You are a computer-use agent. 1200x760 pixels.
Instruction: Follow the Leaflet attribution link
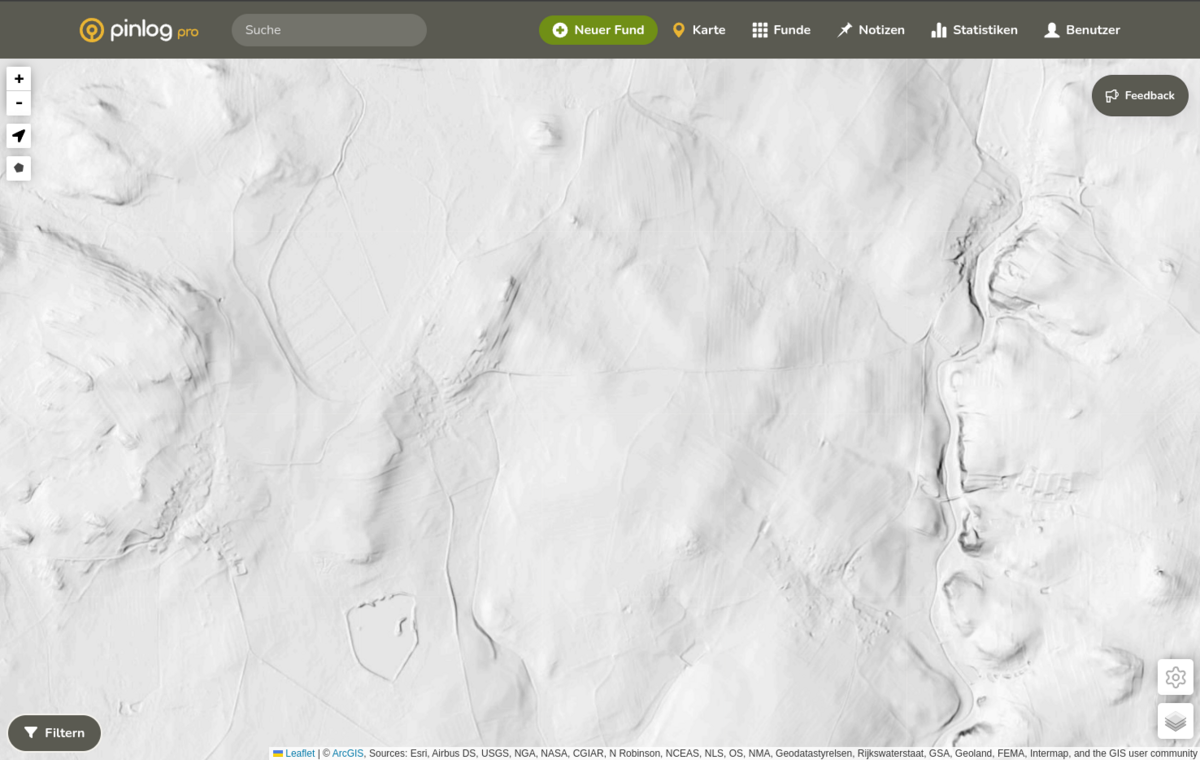click(x=300, y=754)
